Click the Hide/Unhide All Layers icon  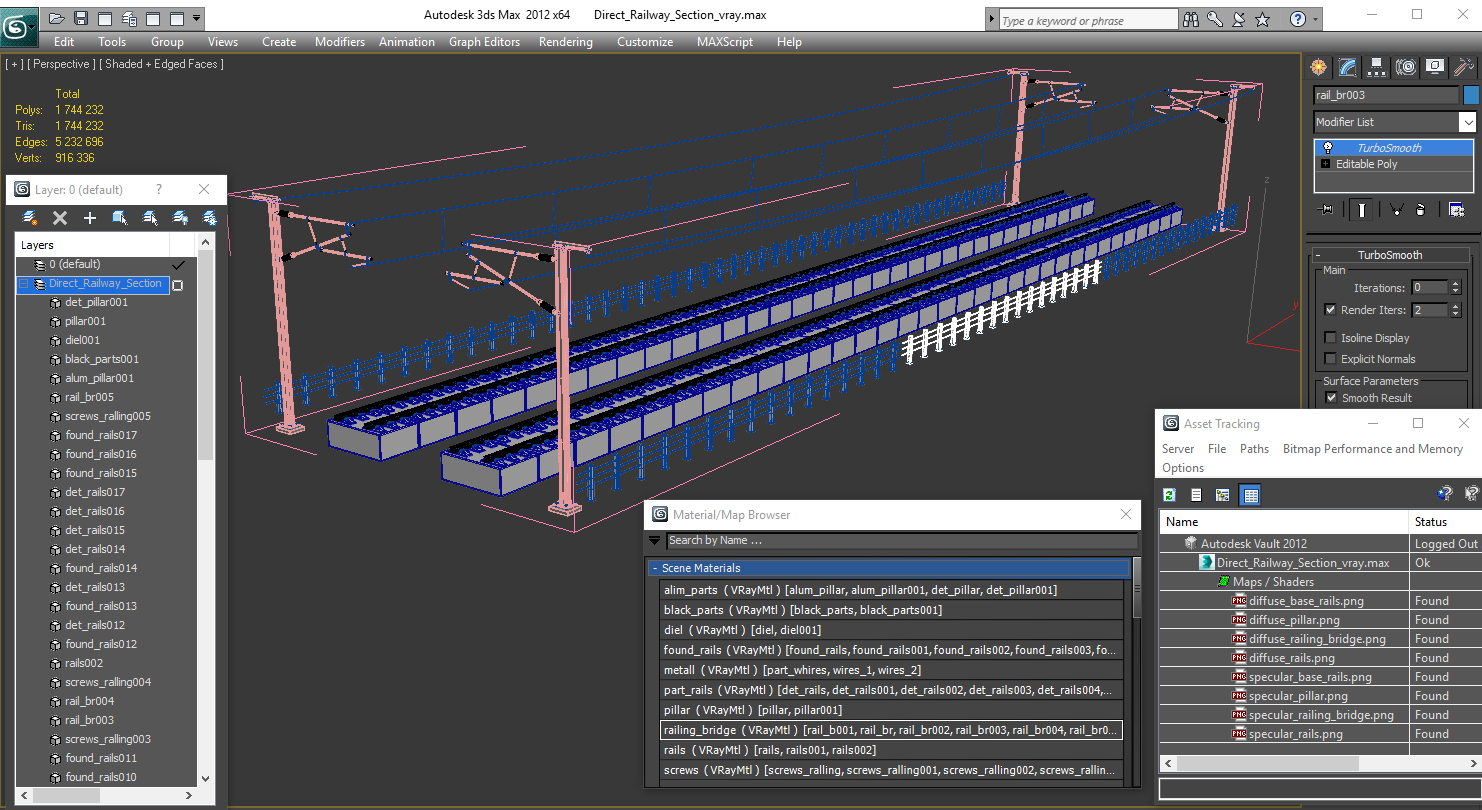[180, 218]
